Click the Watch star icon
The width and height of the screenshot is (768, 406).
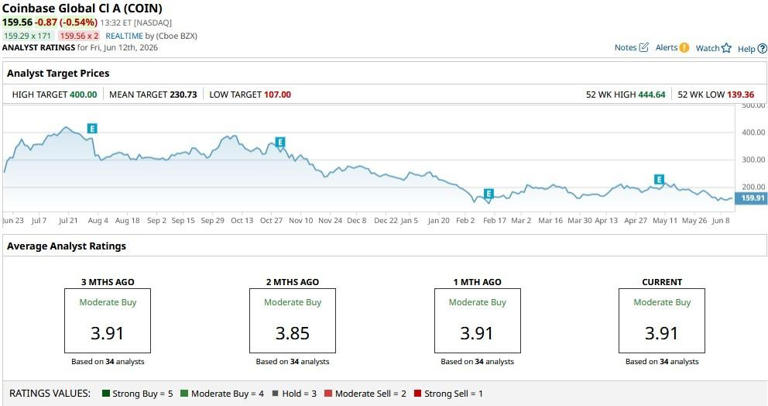[x=726, y=48]
